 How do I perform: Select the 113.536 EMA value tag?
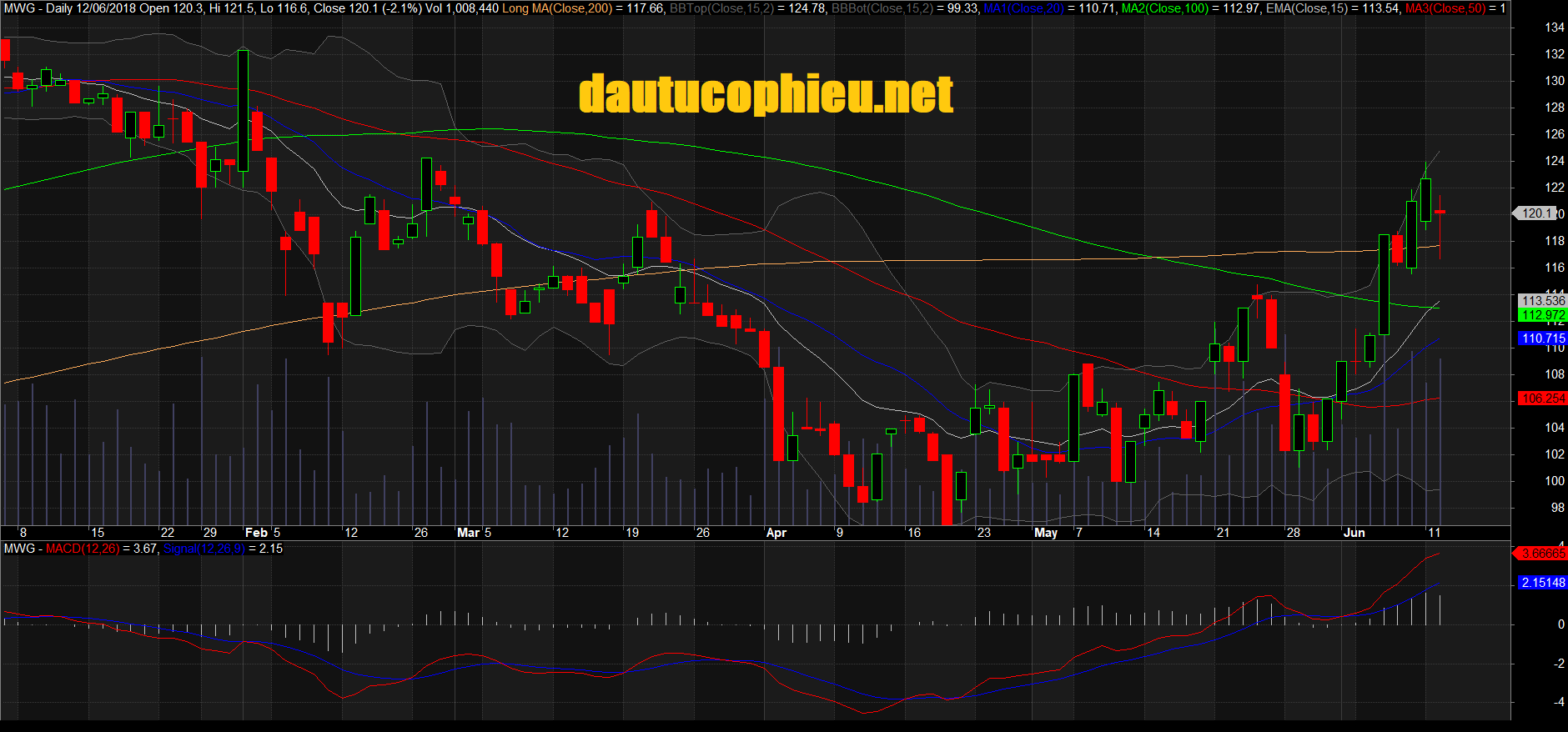click(1542, 301)
